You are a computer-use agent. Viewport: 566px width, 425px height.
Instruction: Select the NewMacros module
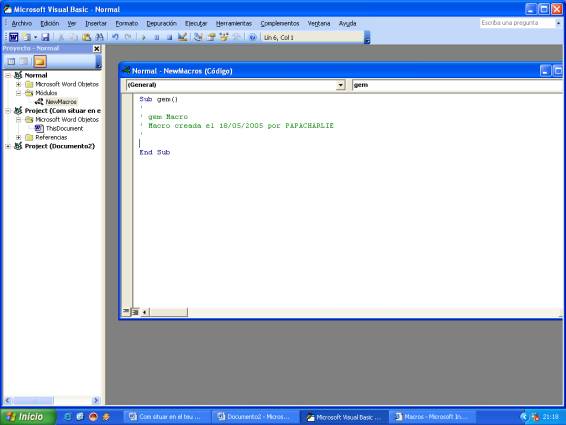click(x=61, y=102)
